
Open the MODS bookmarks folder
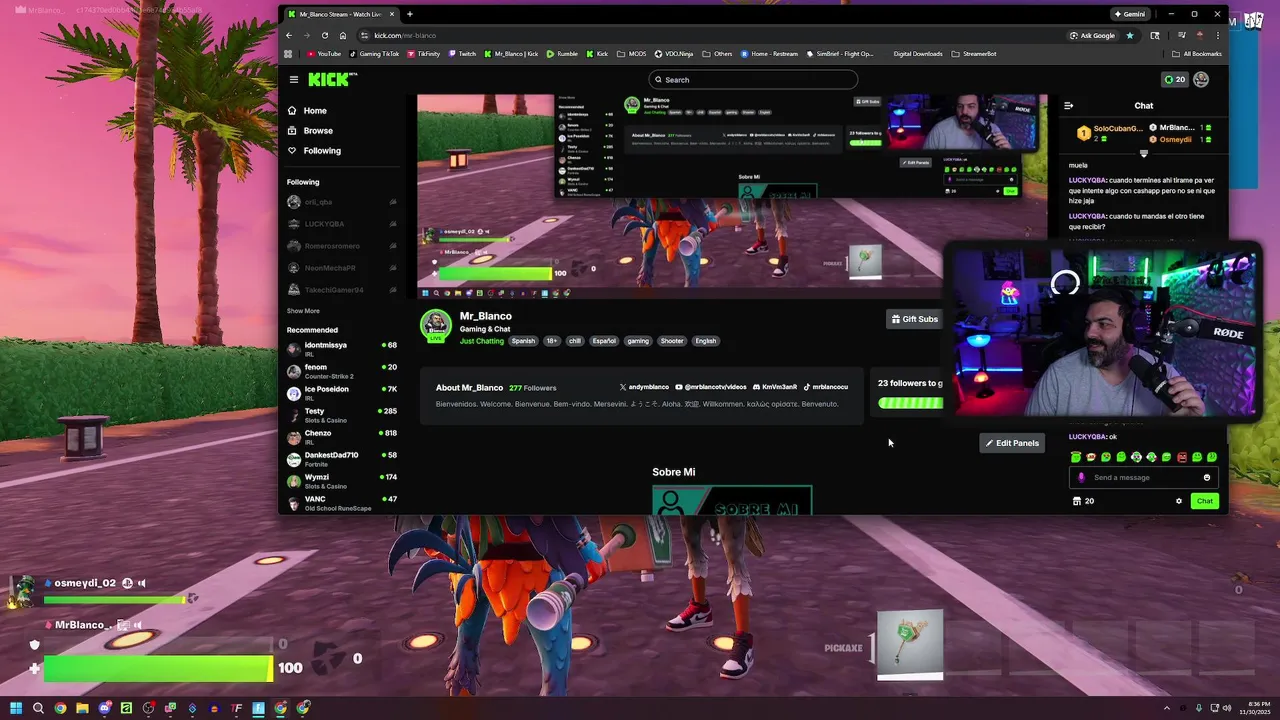(x=632, y=54)
